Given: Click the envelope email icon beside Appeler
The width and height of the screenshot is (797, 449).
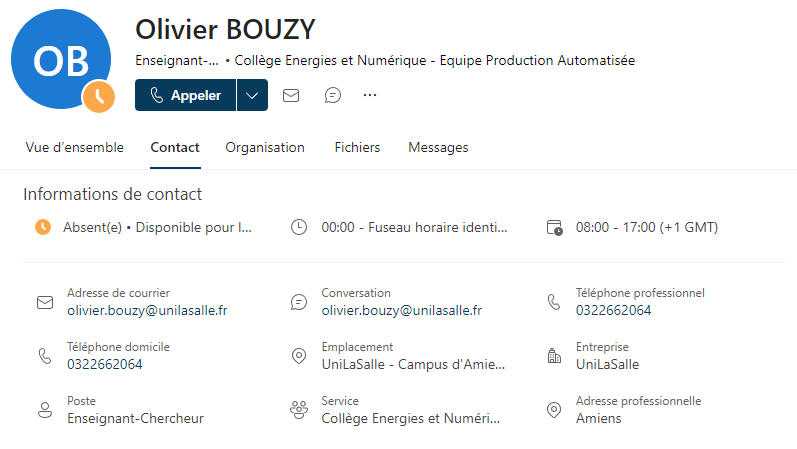Looking at the screenshot, I should point(291,95).
